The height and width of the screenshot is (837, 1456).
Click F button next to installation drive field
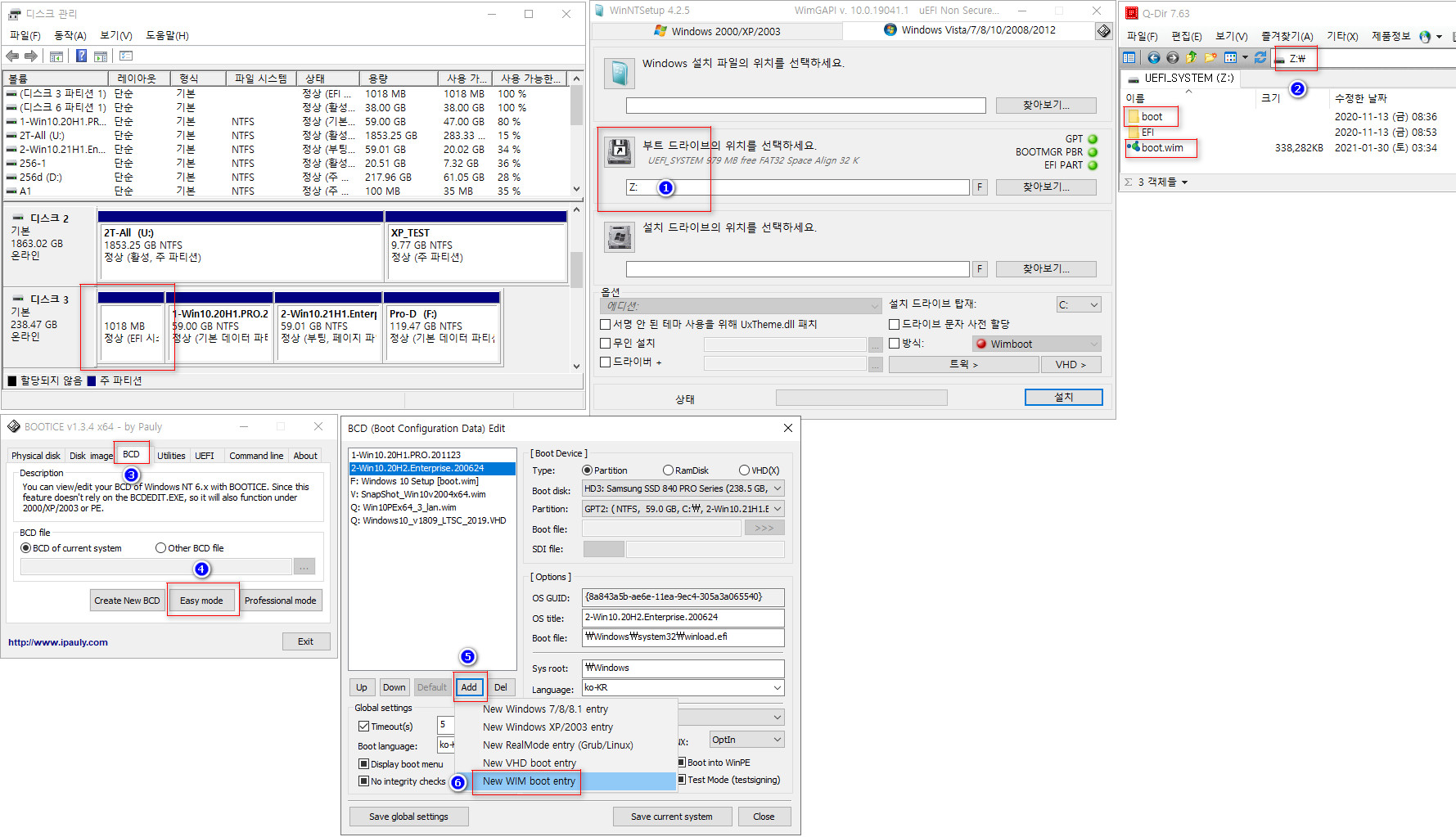coord(980,269)
